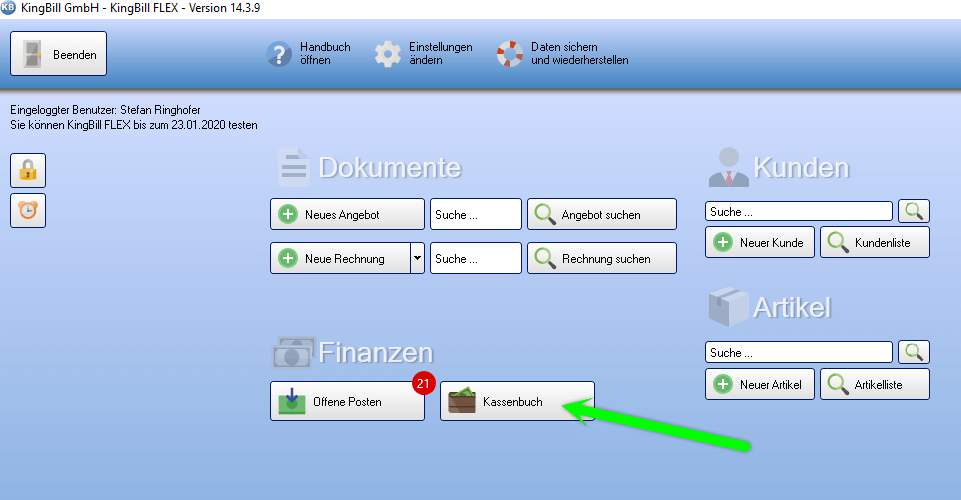The image size is (961, 500).
Task: Click the Angebot suchen button
Action: tap(601, 214)
